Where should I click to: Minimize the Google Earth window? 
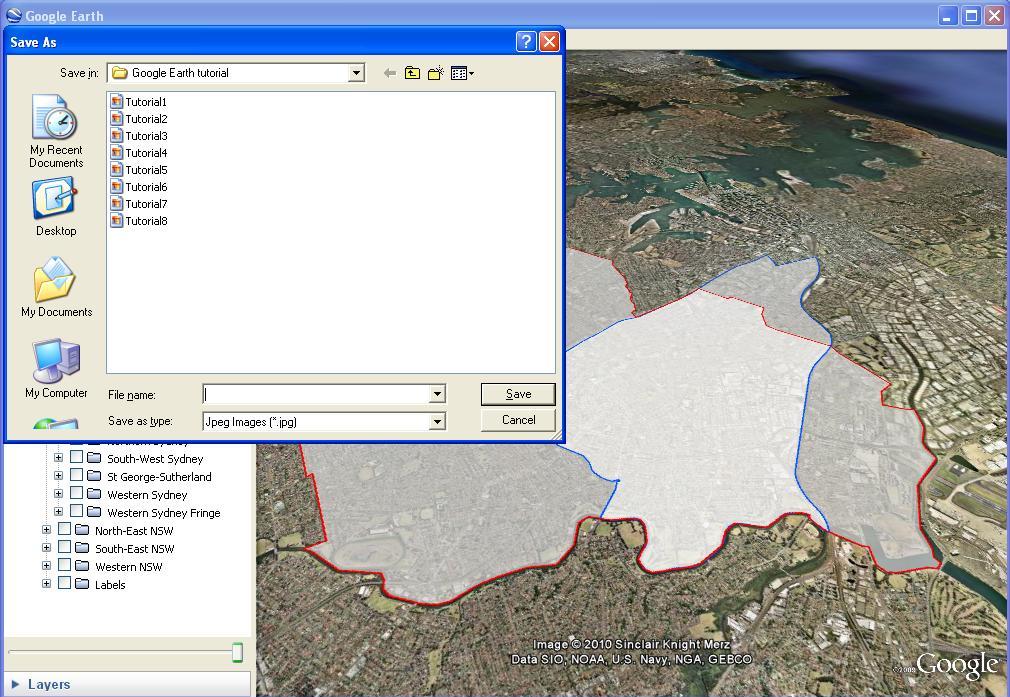coord(947,15)
